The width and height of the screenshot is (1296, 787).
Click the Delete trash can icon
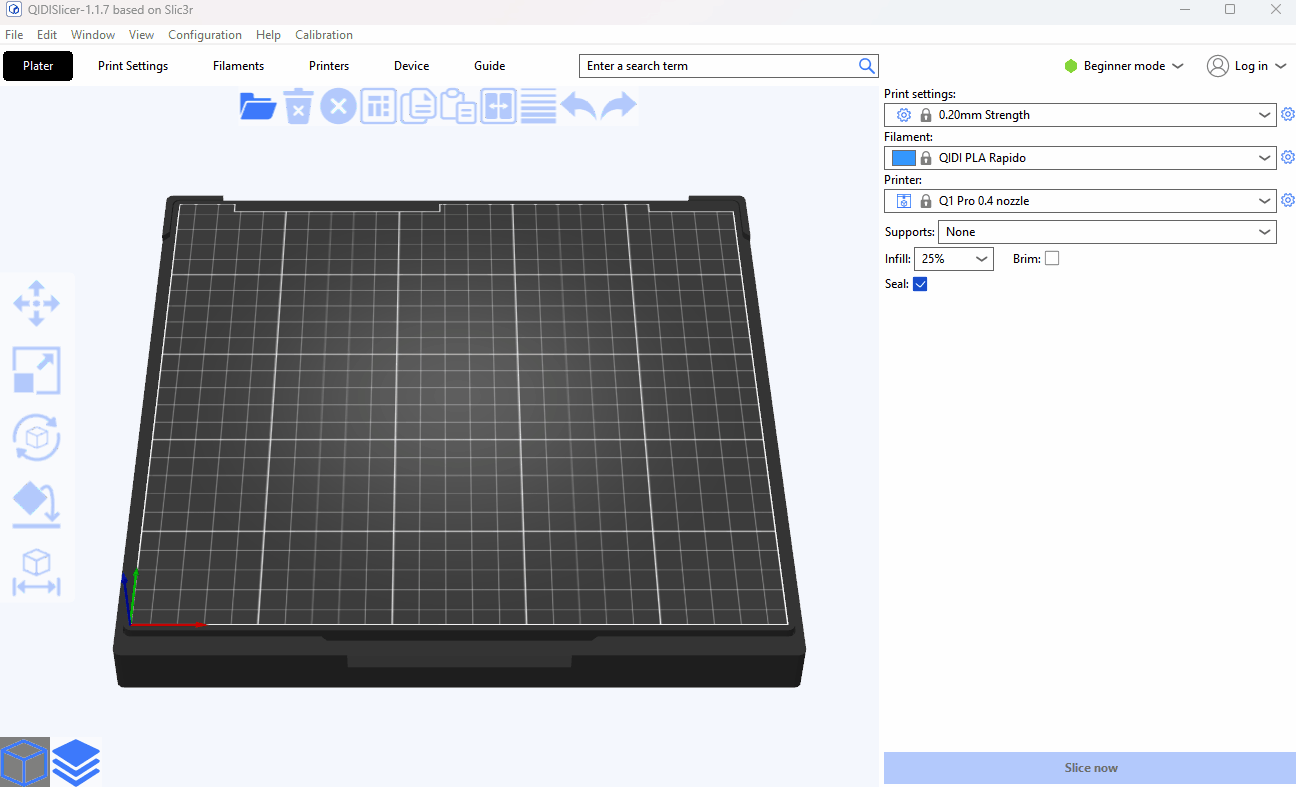[298, 106]
